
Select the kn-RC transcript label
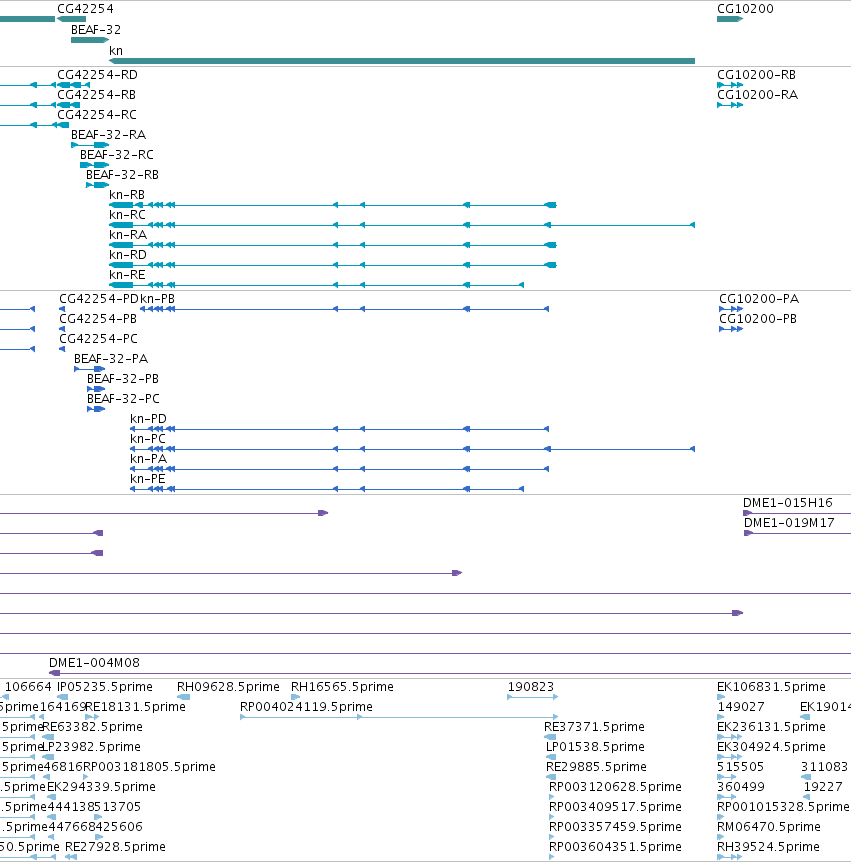(127, 214)
